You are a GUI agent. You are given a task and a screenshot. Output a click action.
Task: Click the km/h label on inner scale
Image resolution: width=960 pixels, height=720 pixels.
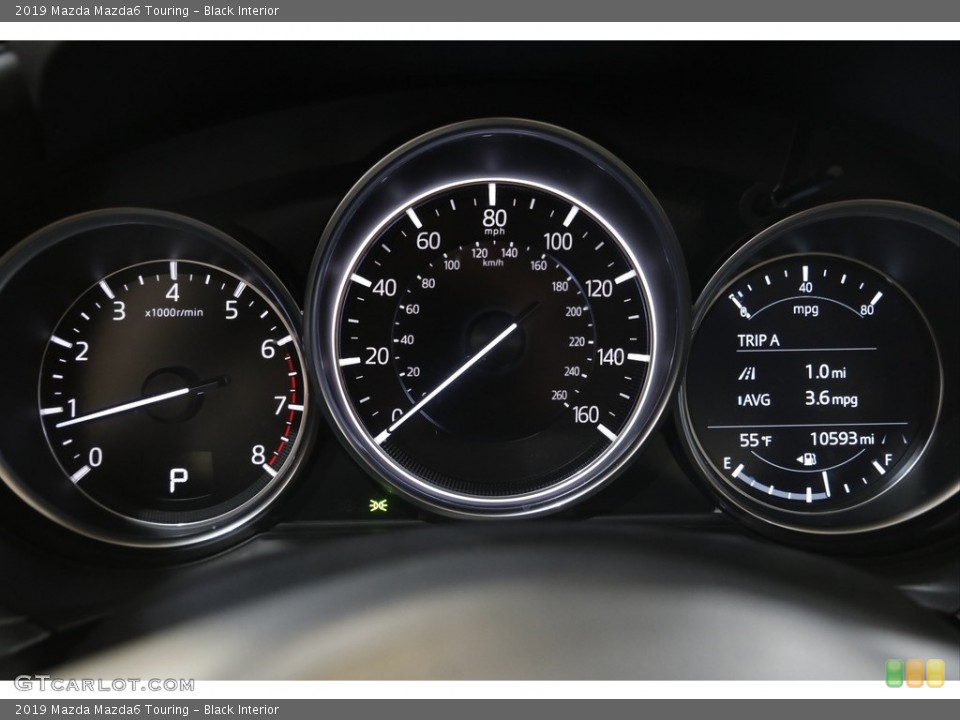[x=493, y=263]
